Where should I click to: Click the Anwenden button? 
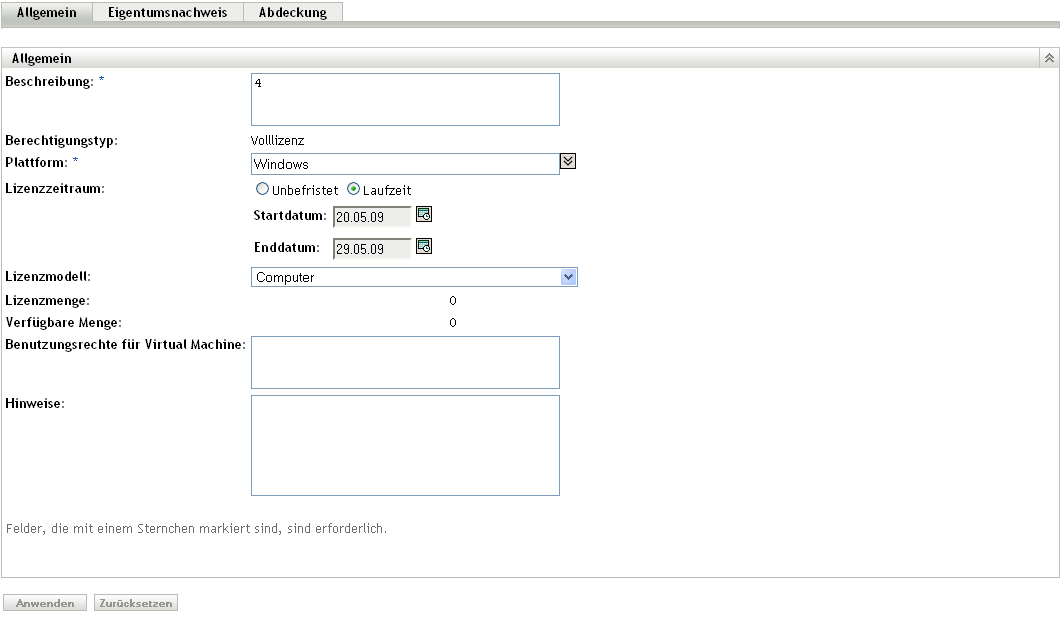click(45, 603)
